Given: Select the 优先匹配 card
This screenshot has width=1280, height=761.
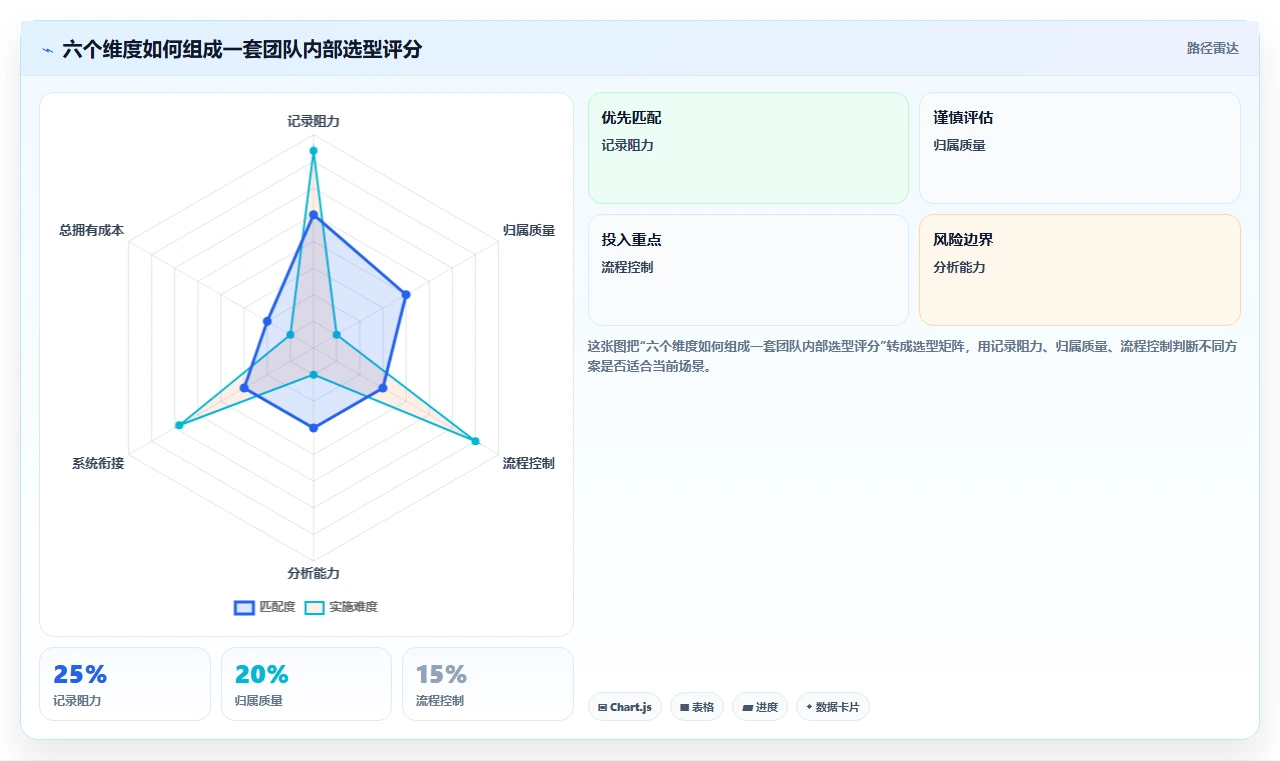Looking at the screenshot, I should (748, 148).
